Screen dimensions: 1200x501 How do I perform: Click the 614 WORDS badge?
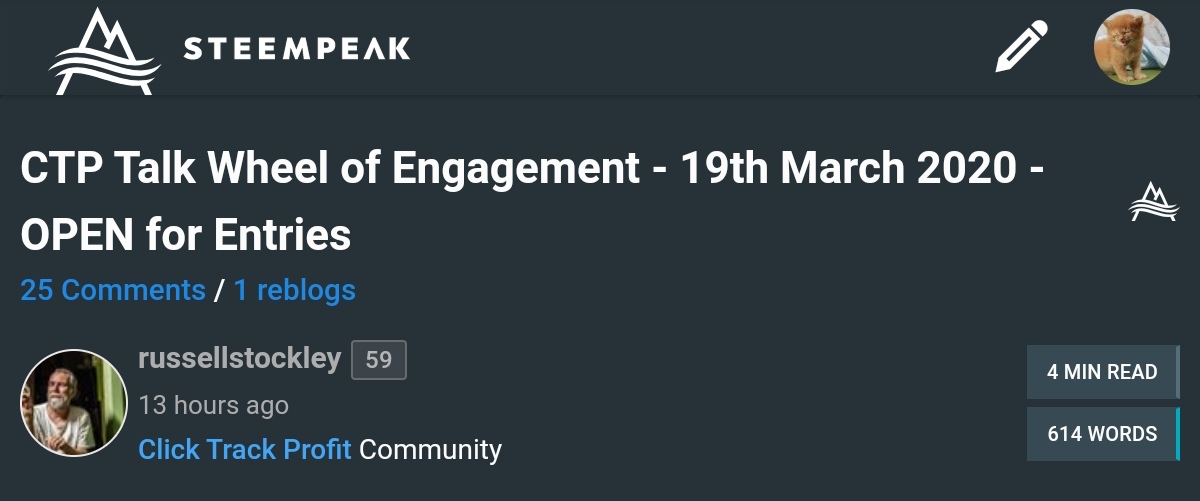tap(1102, 434)
